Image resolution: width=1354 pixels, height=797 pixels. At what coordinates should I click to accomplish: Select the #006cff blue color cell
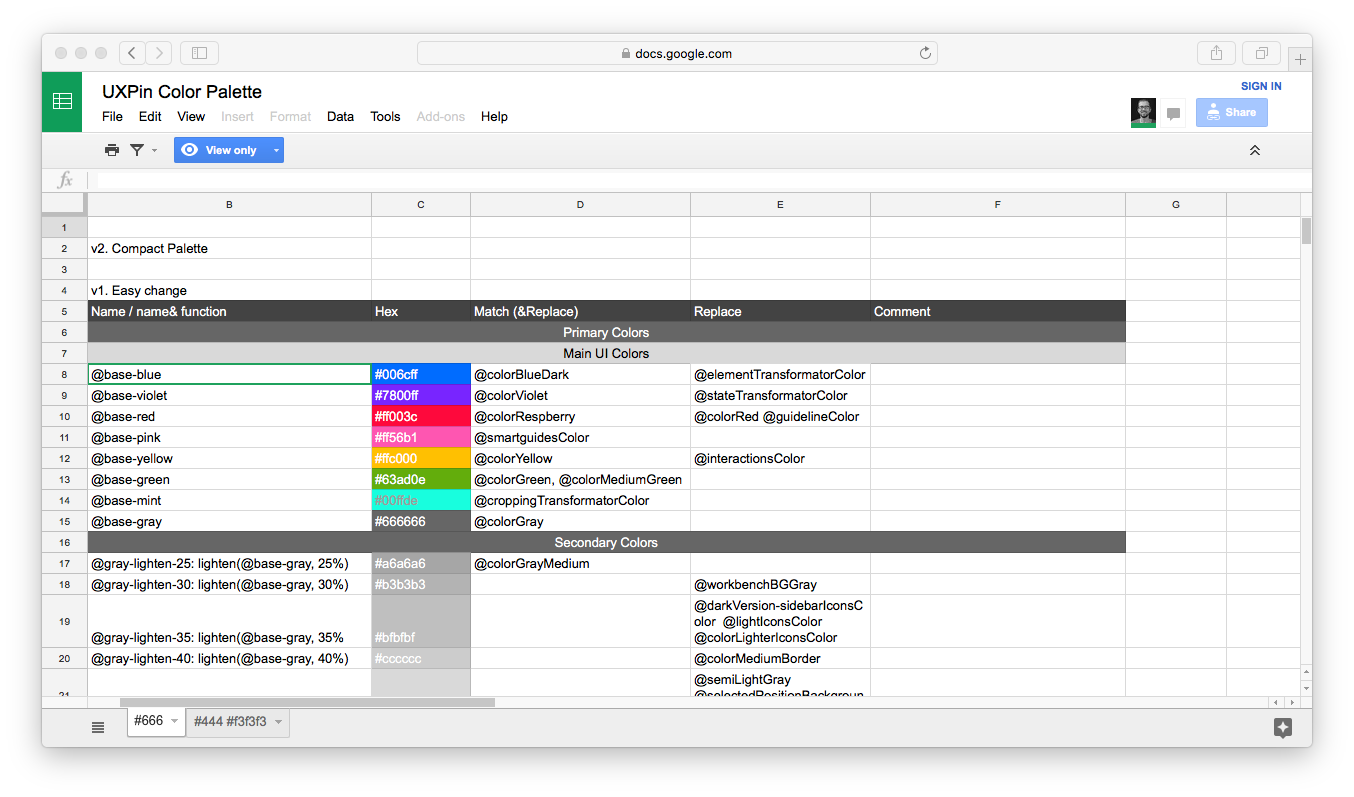click(x=421, y=375)
